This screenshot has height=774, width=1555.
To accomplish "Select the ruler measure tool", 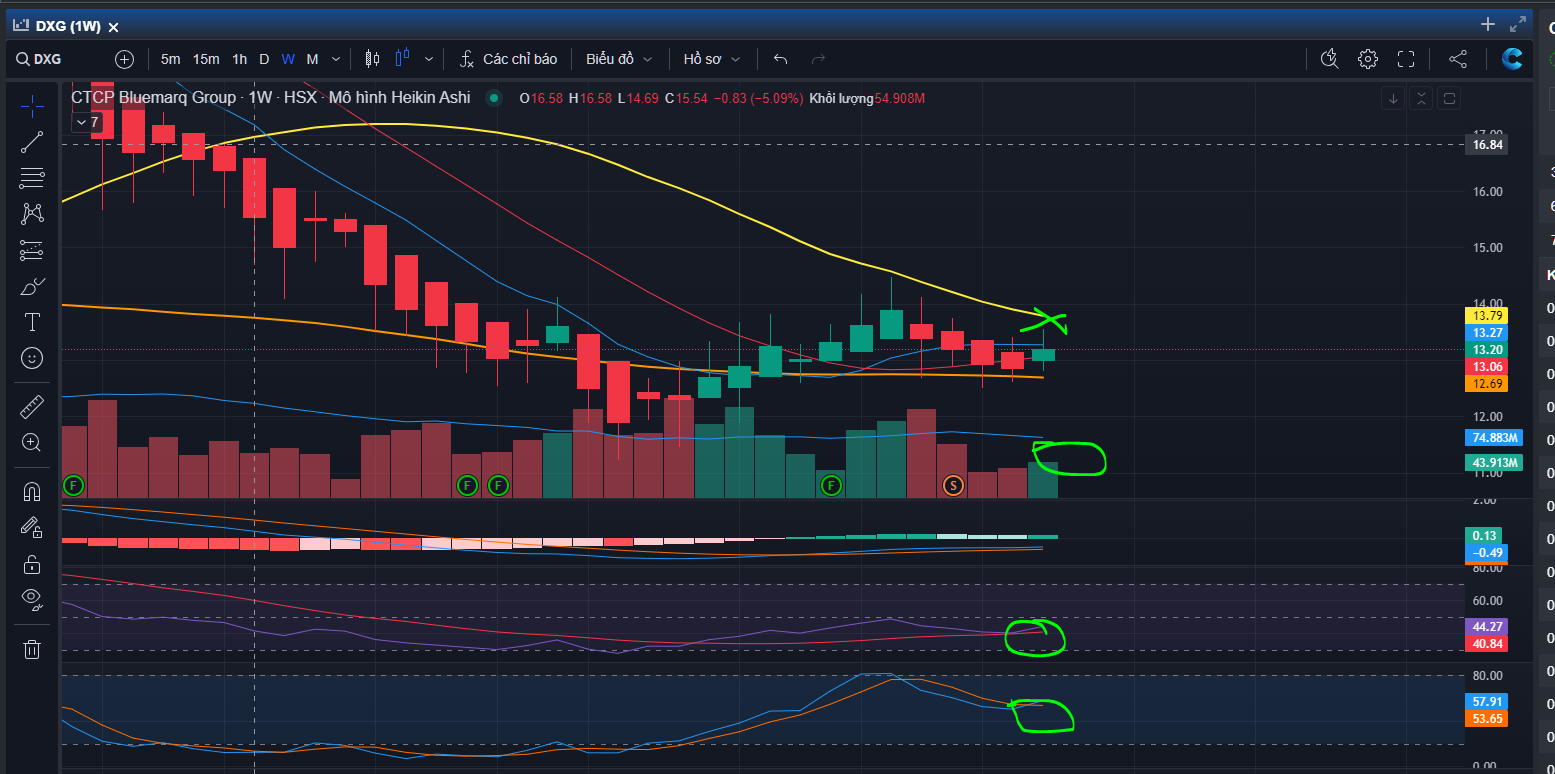I will [32, 406].
